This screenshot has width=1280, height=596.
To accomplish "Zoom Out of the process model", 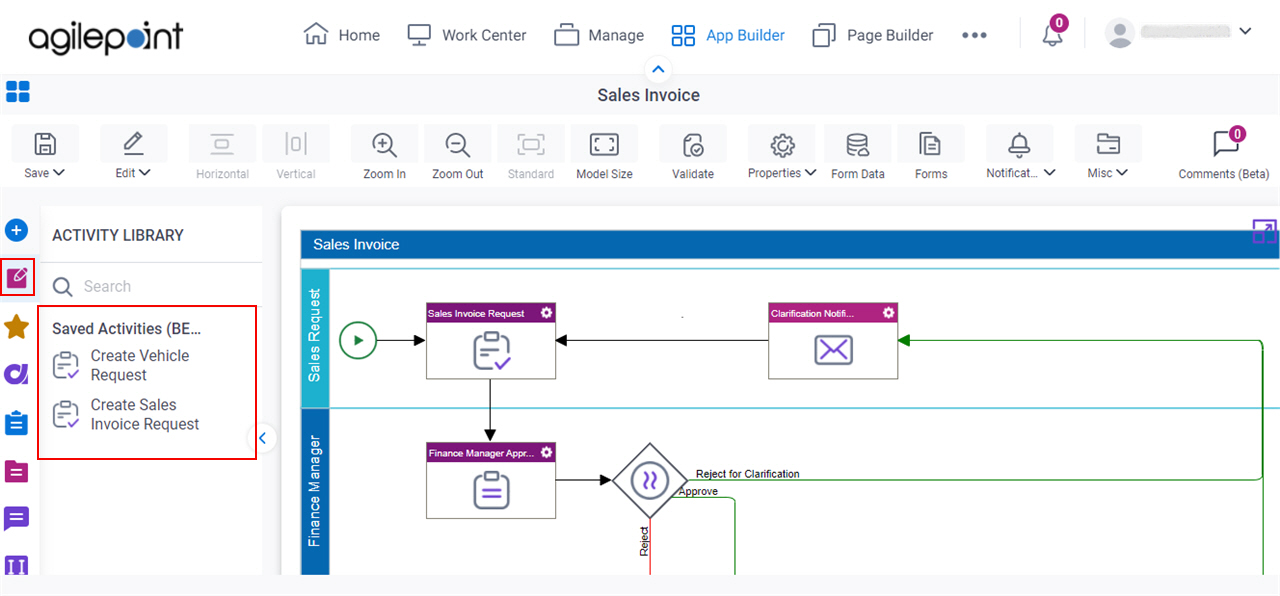I will pyautogui.click(x=458, y=145).
